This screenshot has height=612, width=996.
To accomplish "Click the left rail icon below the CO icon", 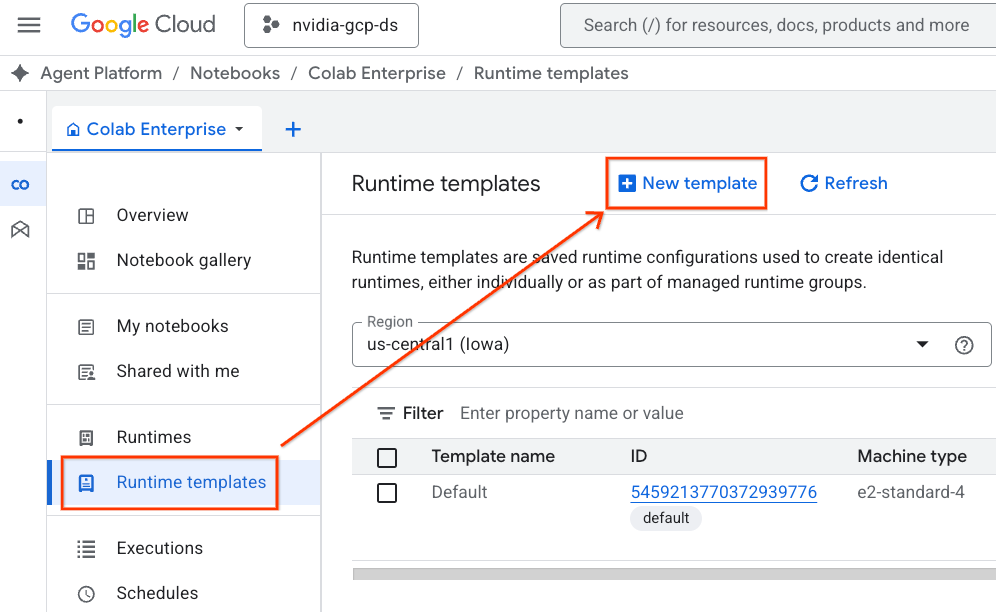I will tap(20, 229).
